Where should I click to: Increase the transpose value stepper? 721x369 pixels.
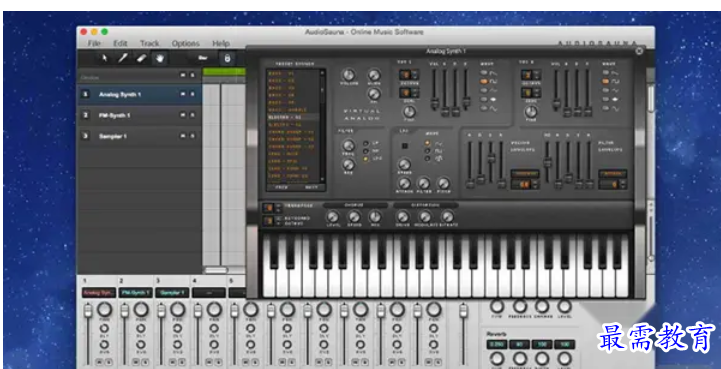tap(279, 206)
